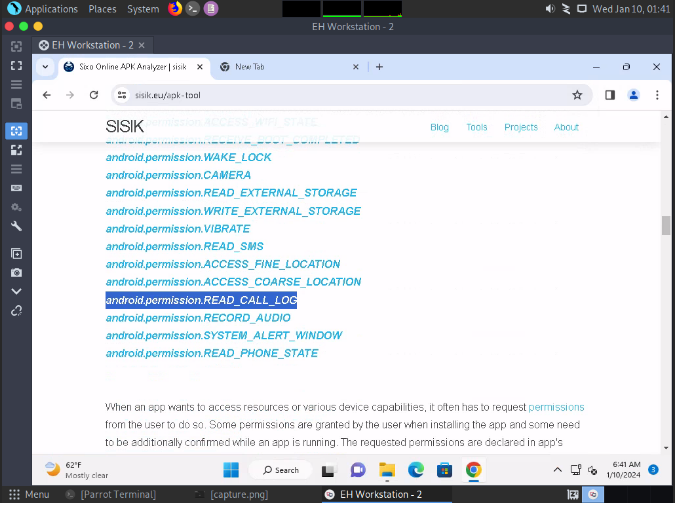
Task: Click the android.permission.CAMERA link
Action: pyautogui.click(x=178, y=175)
